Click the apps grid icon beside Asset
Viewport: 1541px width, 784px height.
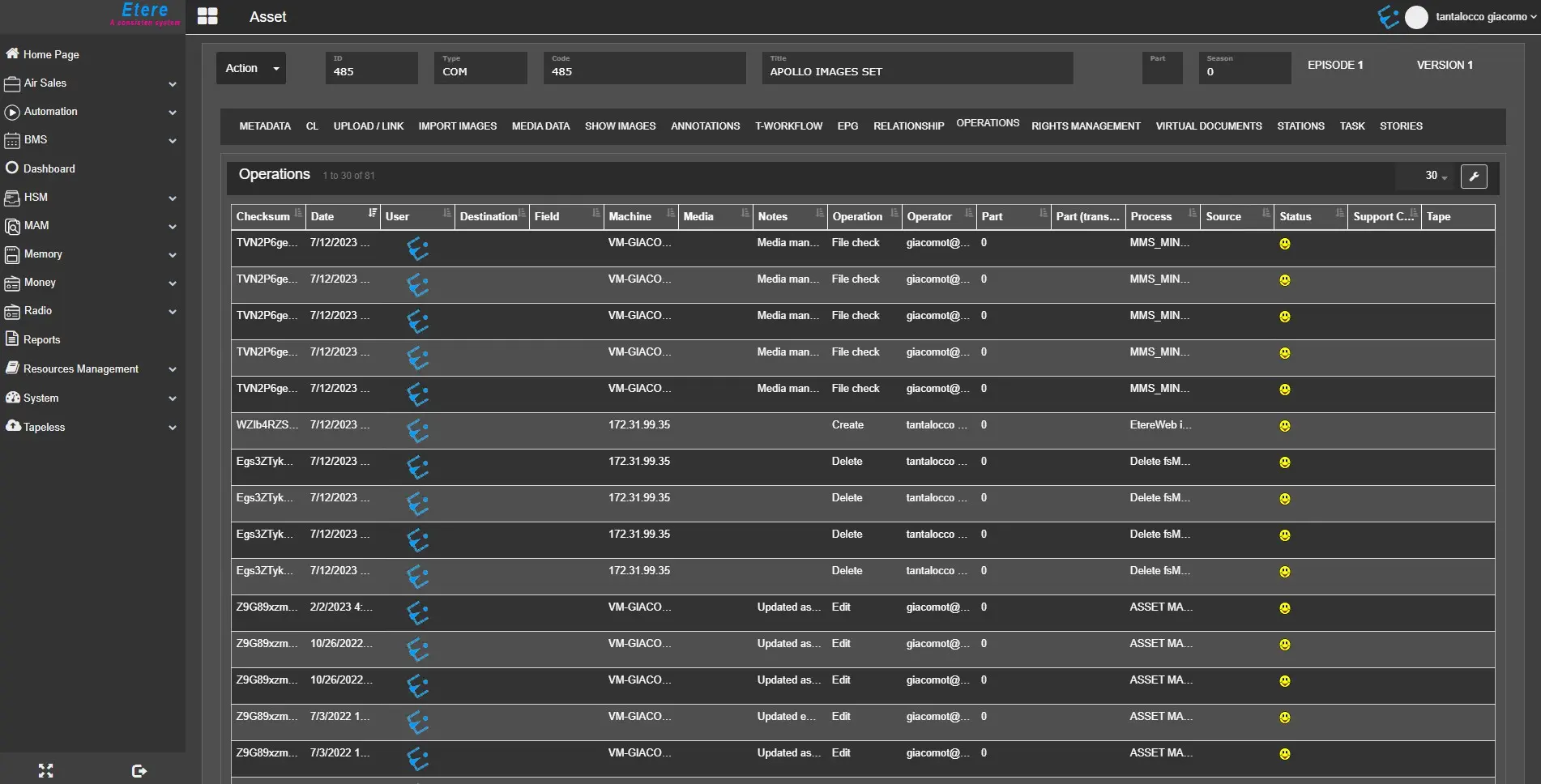[207, 16]
